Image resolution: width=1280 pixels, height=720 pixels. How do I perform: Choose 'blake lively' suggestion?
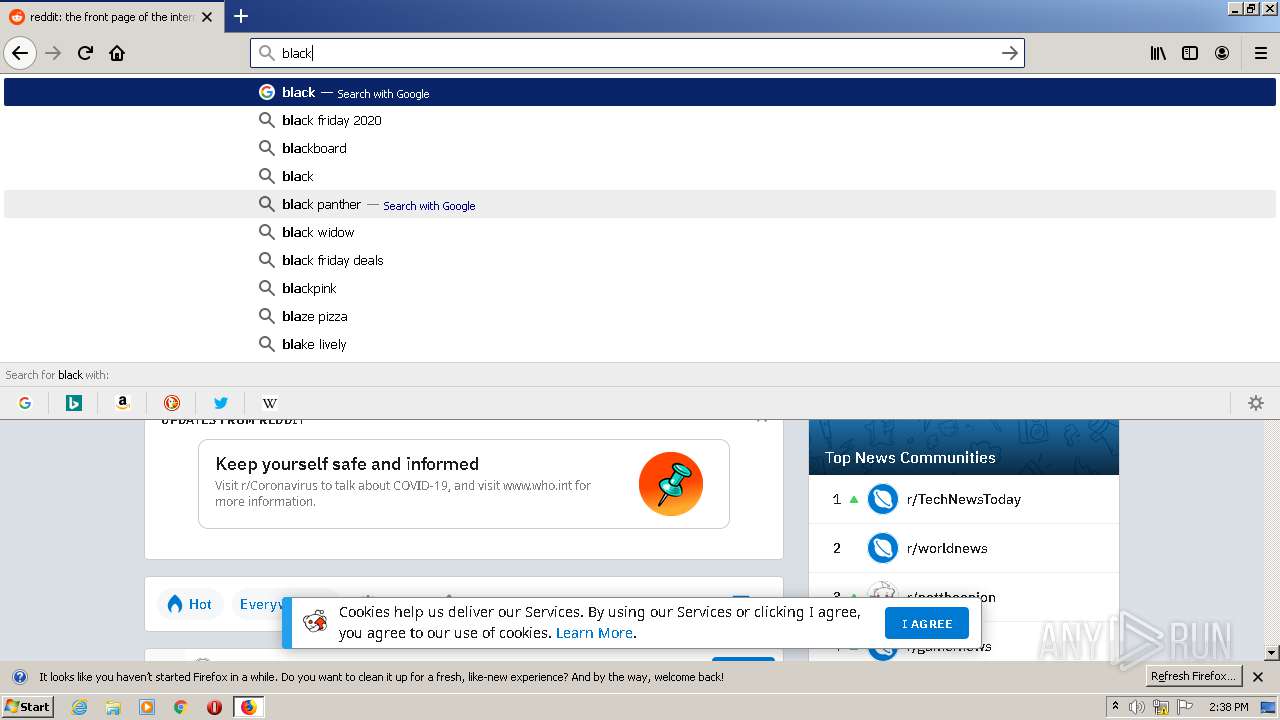(x=640, y=344)
